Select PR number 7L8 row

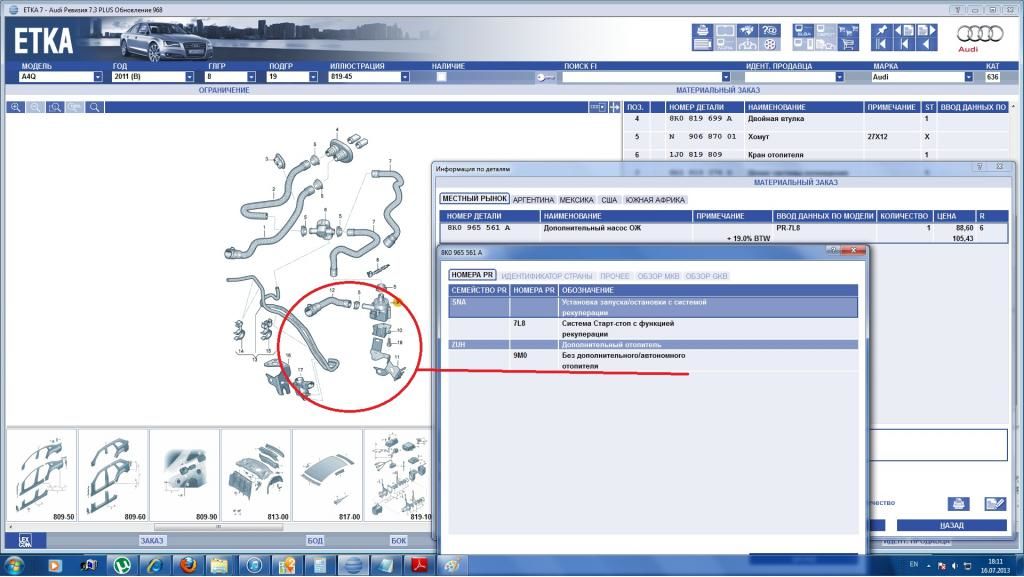click(x=653, y=328)
